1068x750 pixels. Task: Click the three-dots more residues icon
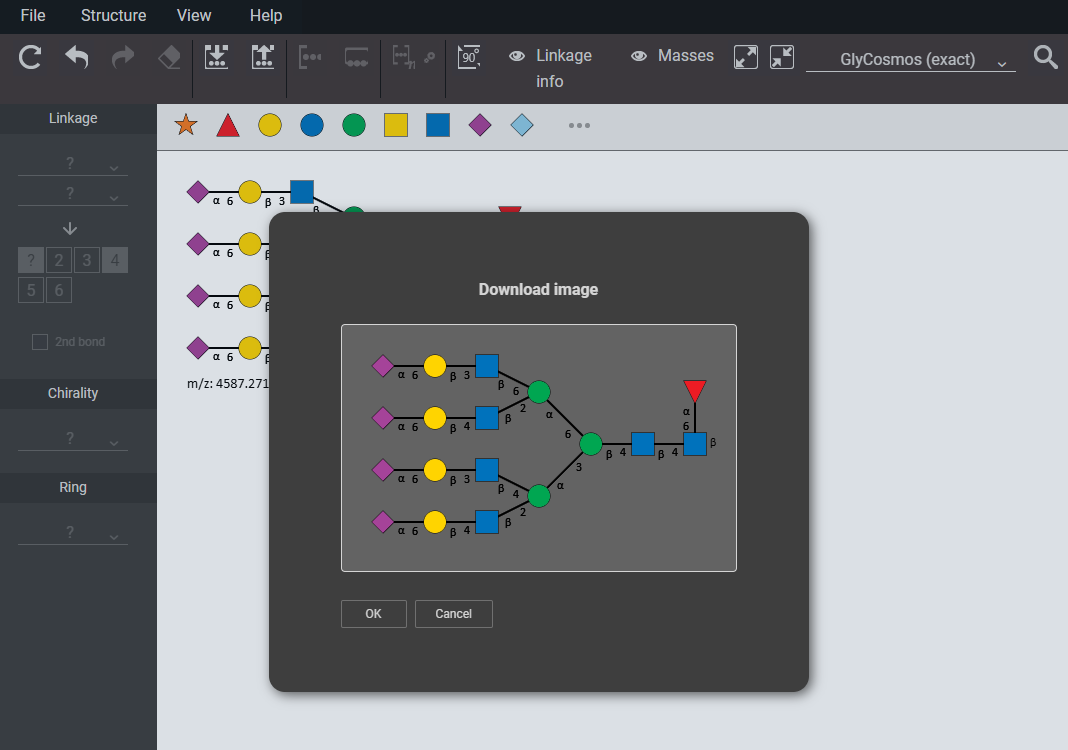(579, 125)
